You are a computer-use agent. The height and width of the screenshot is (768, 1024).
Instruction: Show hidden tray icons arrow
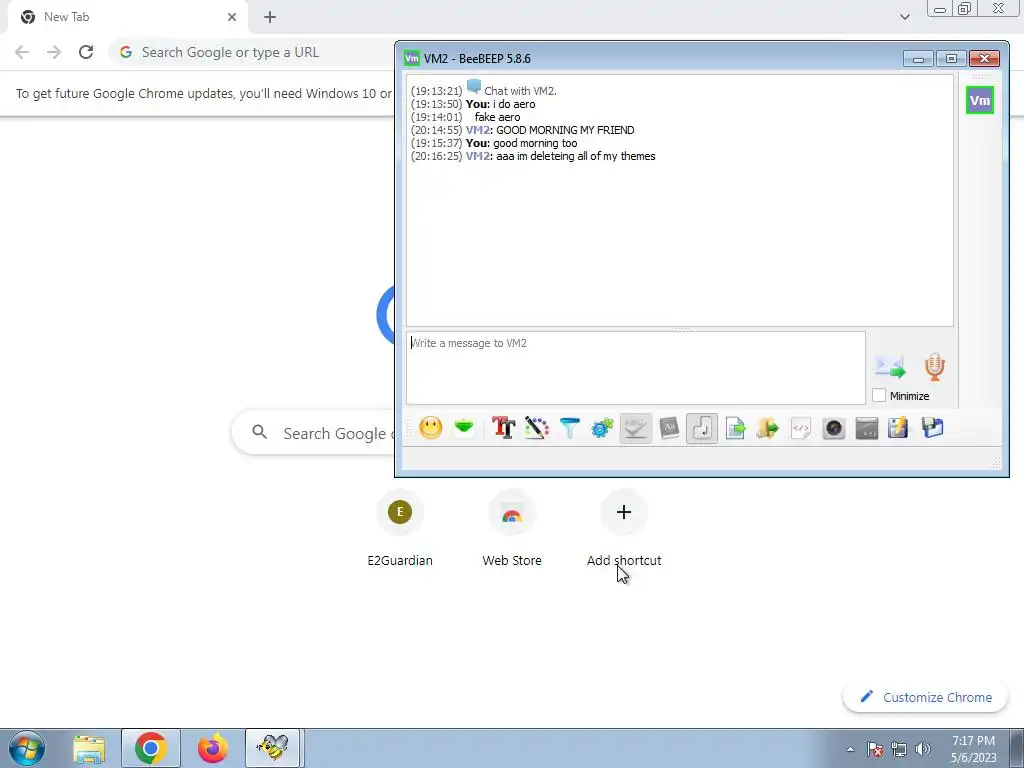(850, 749)
